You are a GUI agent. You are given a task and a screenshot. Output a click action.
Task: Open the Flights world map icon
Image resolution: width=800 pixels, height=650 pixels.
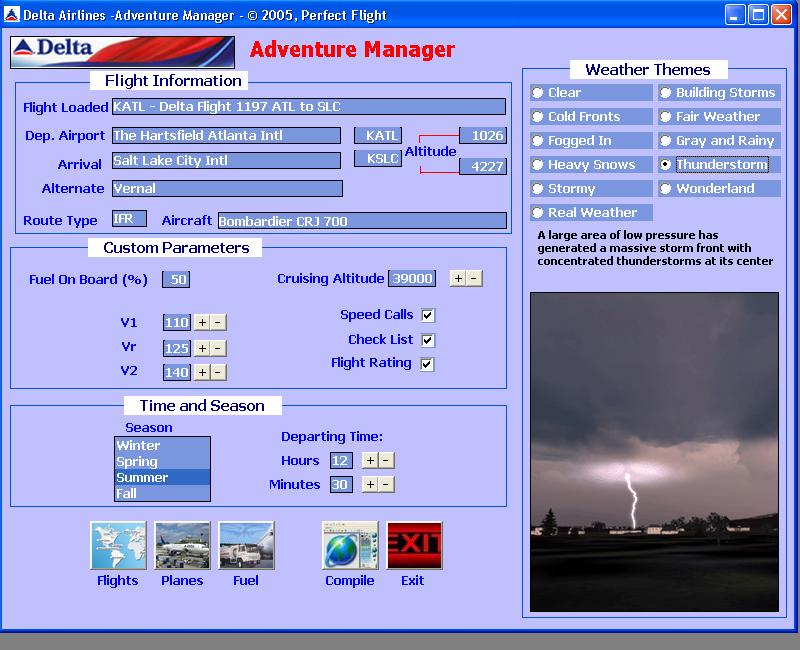pos(118,545)
